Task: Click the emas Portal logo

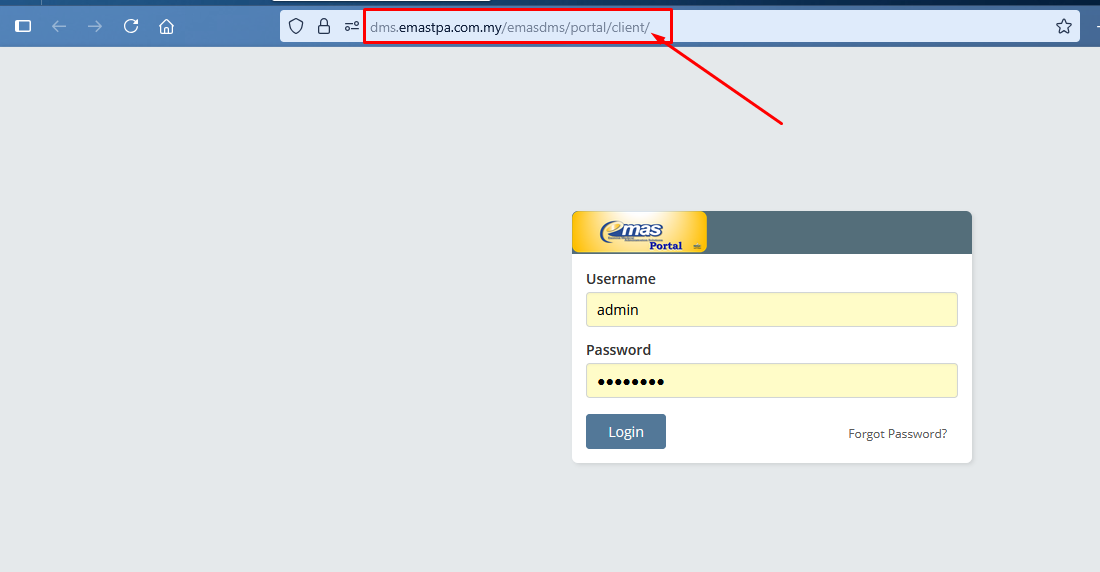Action: pyautogui.click(x=640, y=232)
